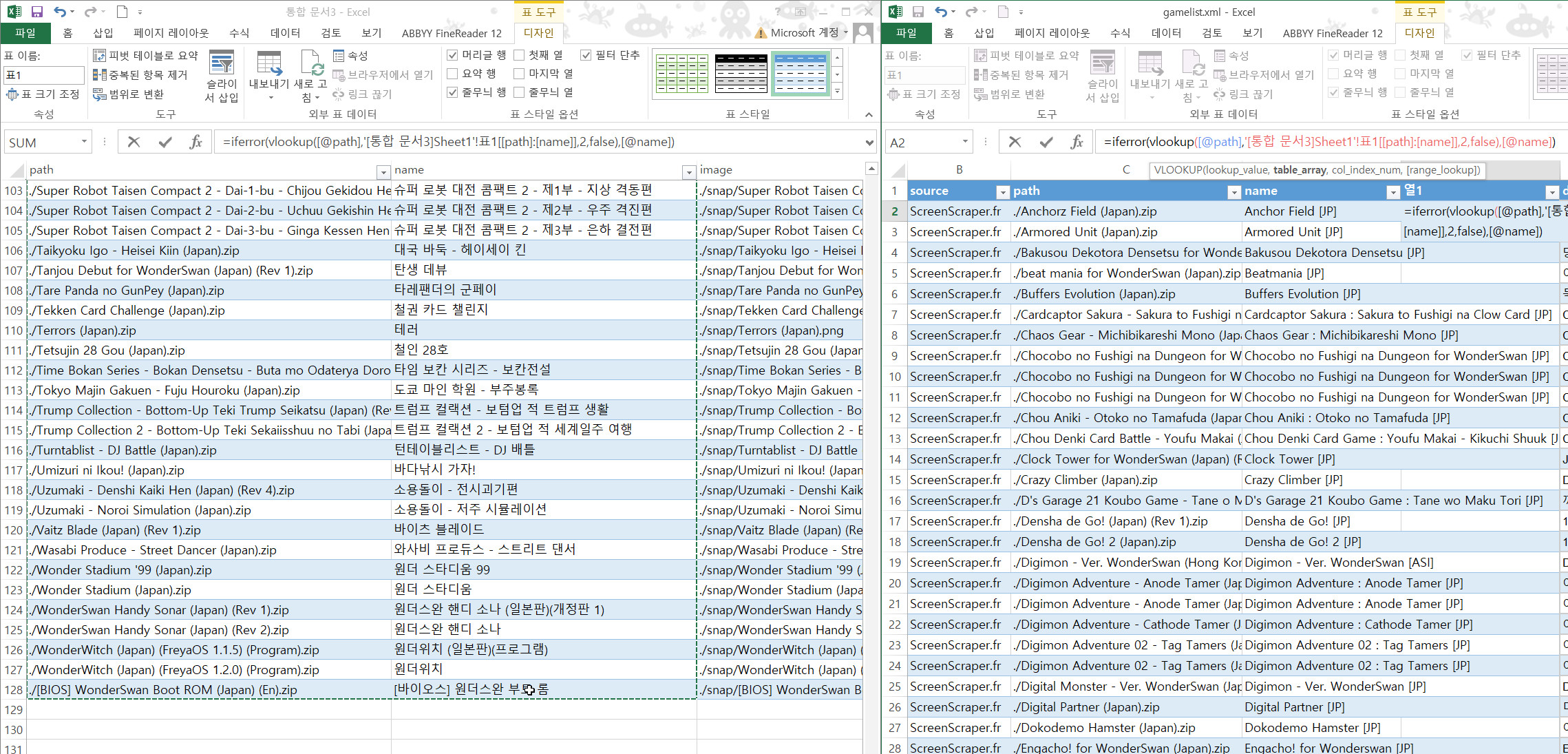Toggle Last Column checkbox in left window
The image size is (1568, 754).
tap(543, 74)
